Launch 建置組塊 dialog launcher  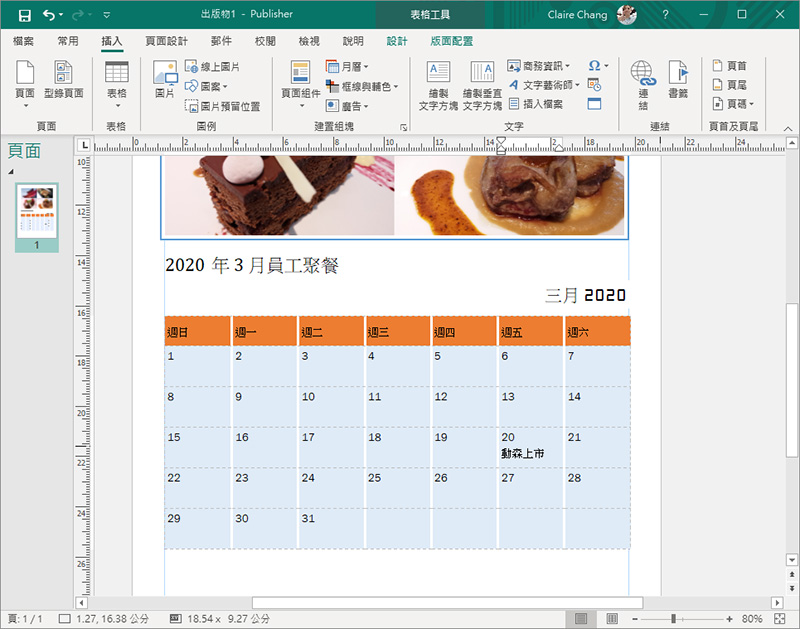point(404,127)
